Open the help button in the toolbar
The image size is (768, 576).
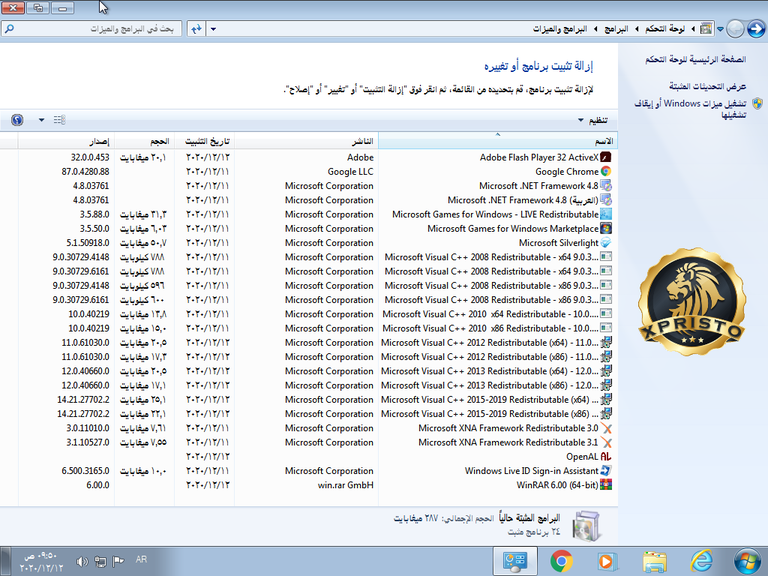(17, 120)
